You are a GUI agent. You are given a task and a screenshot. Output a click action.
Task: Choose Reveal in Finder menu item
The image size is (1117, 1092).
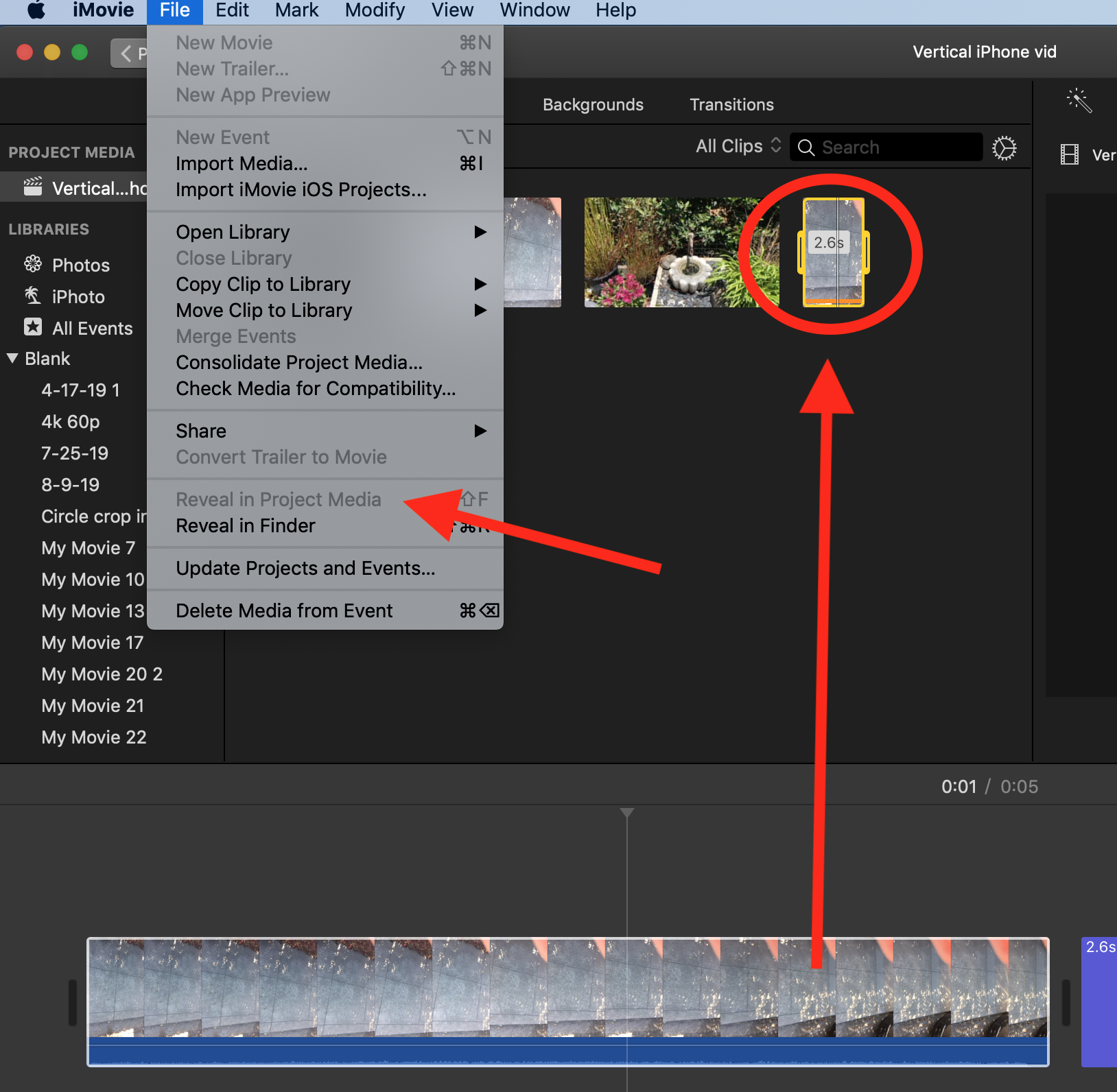pyautogui.click(x=246, y=526)
